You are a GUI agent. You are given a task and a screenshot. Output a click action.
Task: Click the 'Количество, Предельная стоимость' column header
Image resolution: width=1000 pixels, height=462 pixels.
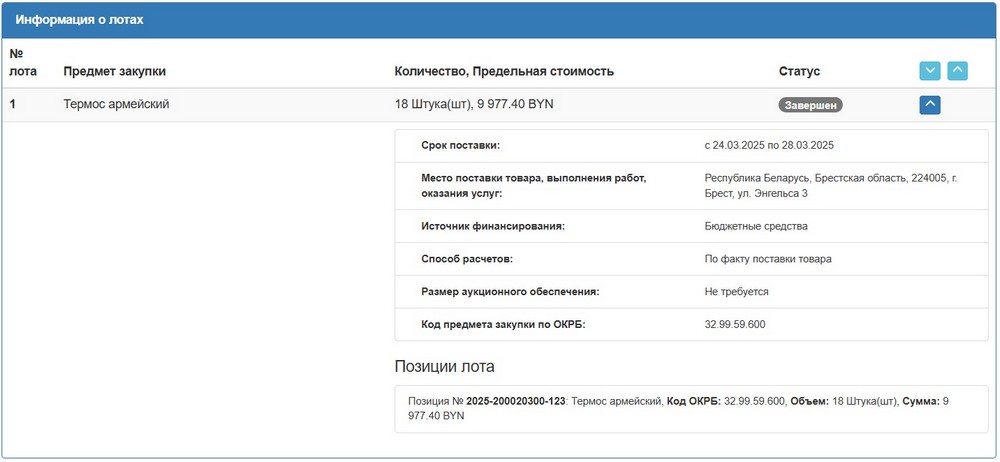tap(504, 71)
